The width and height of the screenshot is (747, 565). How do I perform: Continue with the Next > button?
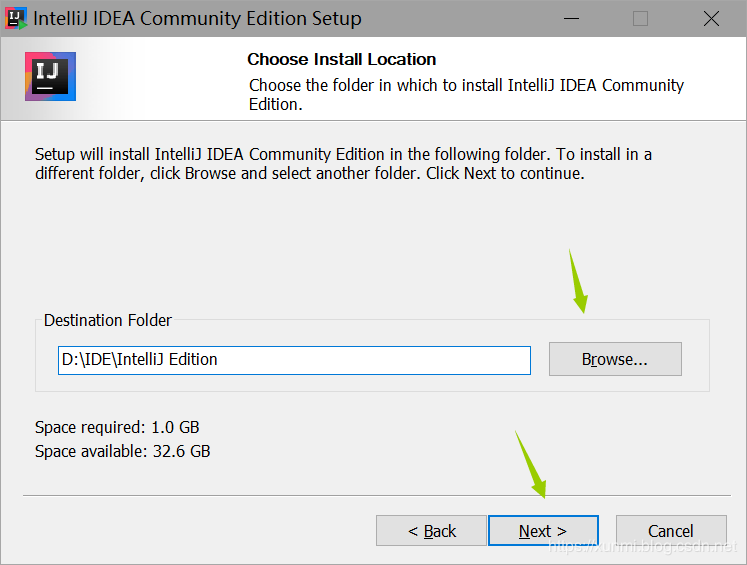click(x=543, y=530)
